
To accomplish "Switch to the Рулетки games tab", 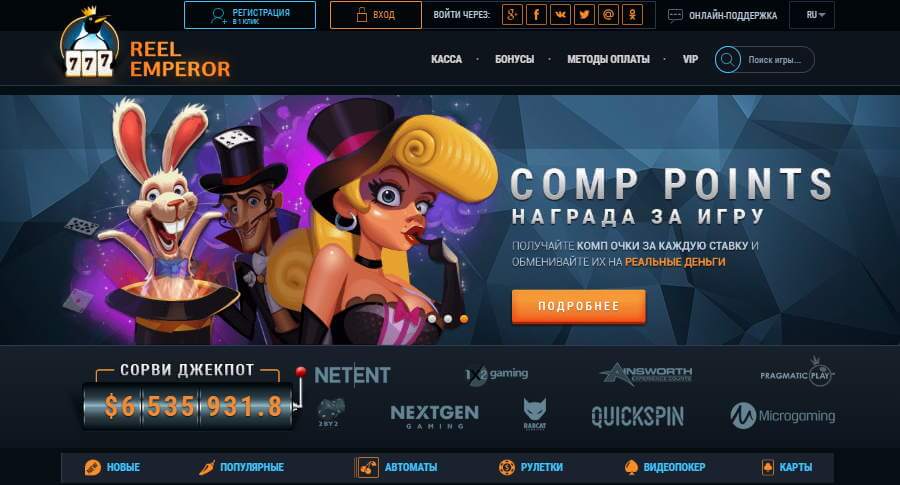I will click(530, 467).
